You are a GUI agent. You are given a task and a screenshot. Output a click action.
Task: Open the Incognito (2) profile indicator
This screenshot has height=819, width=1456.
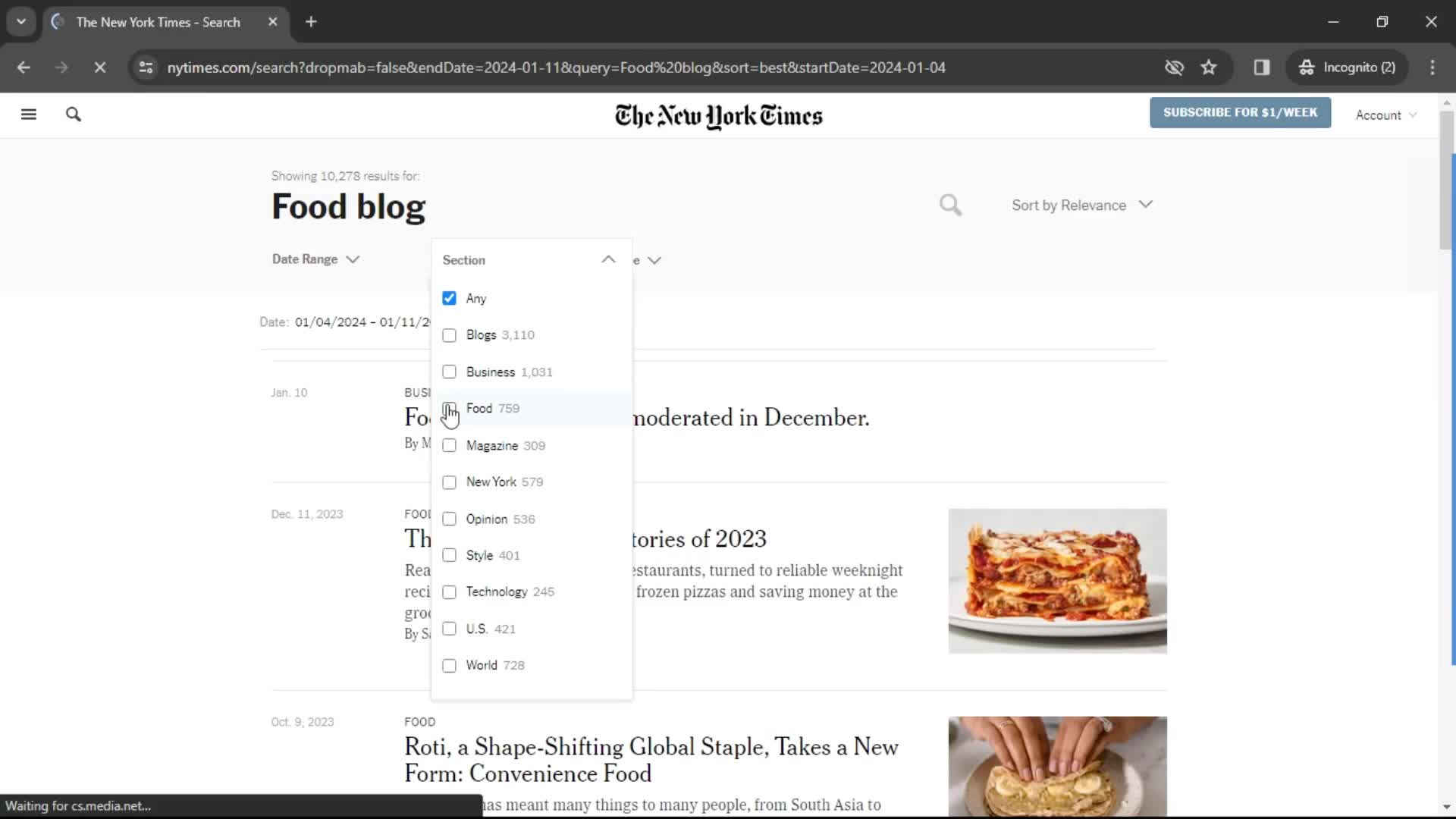point(1347,67)
